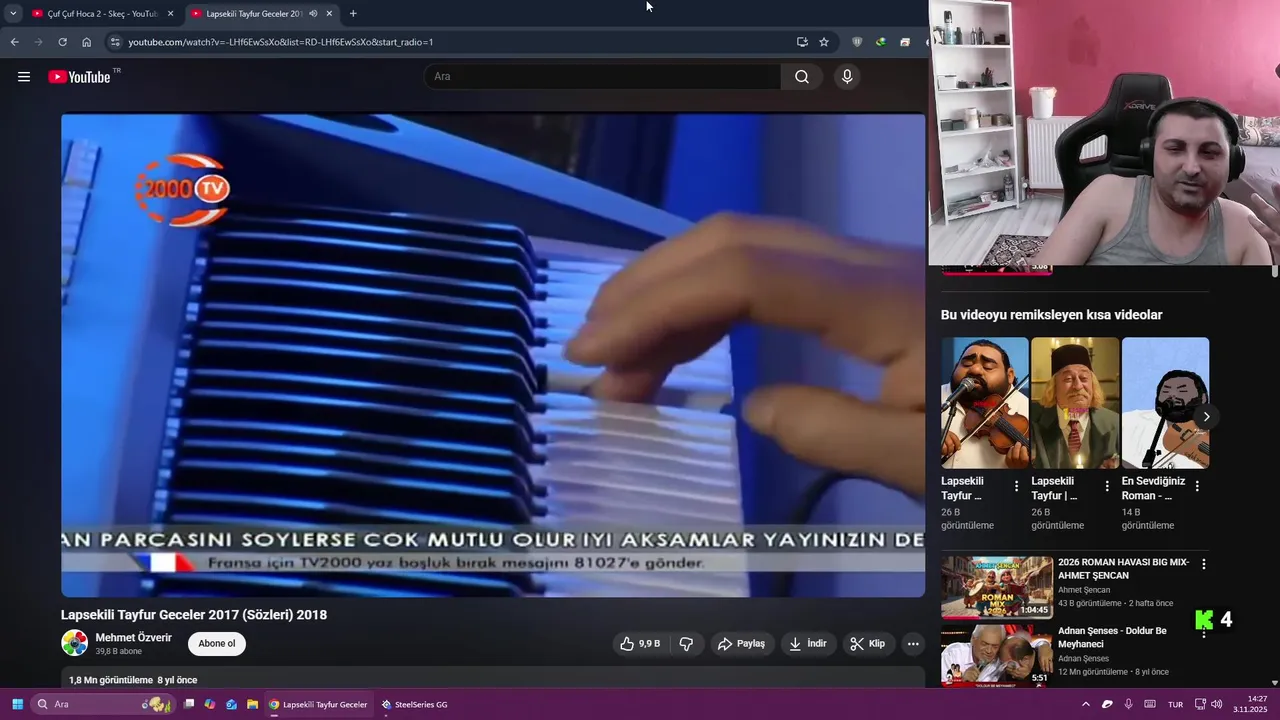Open options menu of first Lapsekili short
Screen dimensions: 1280x720
1017,486
